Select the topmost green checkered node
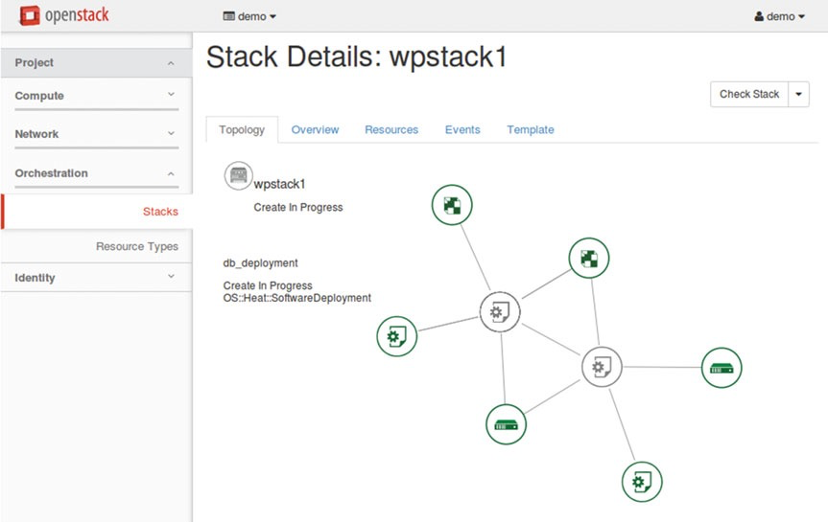 (x=452, y=205)
